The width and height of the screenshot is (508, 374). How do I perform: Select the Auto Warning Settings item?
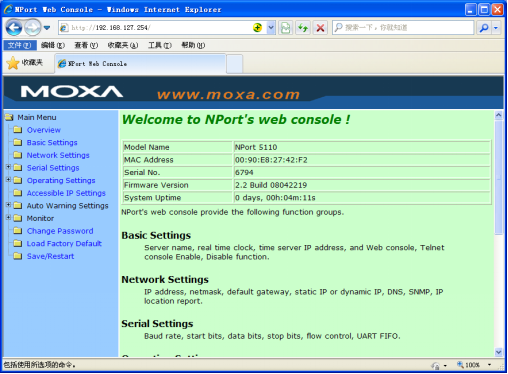pos(67,206)
